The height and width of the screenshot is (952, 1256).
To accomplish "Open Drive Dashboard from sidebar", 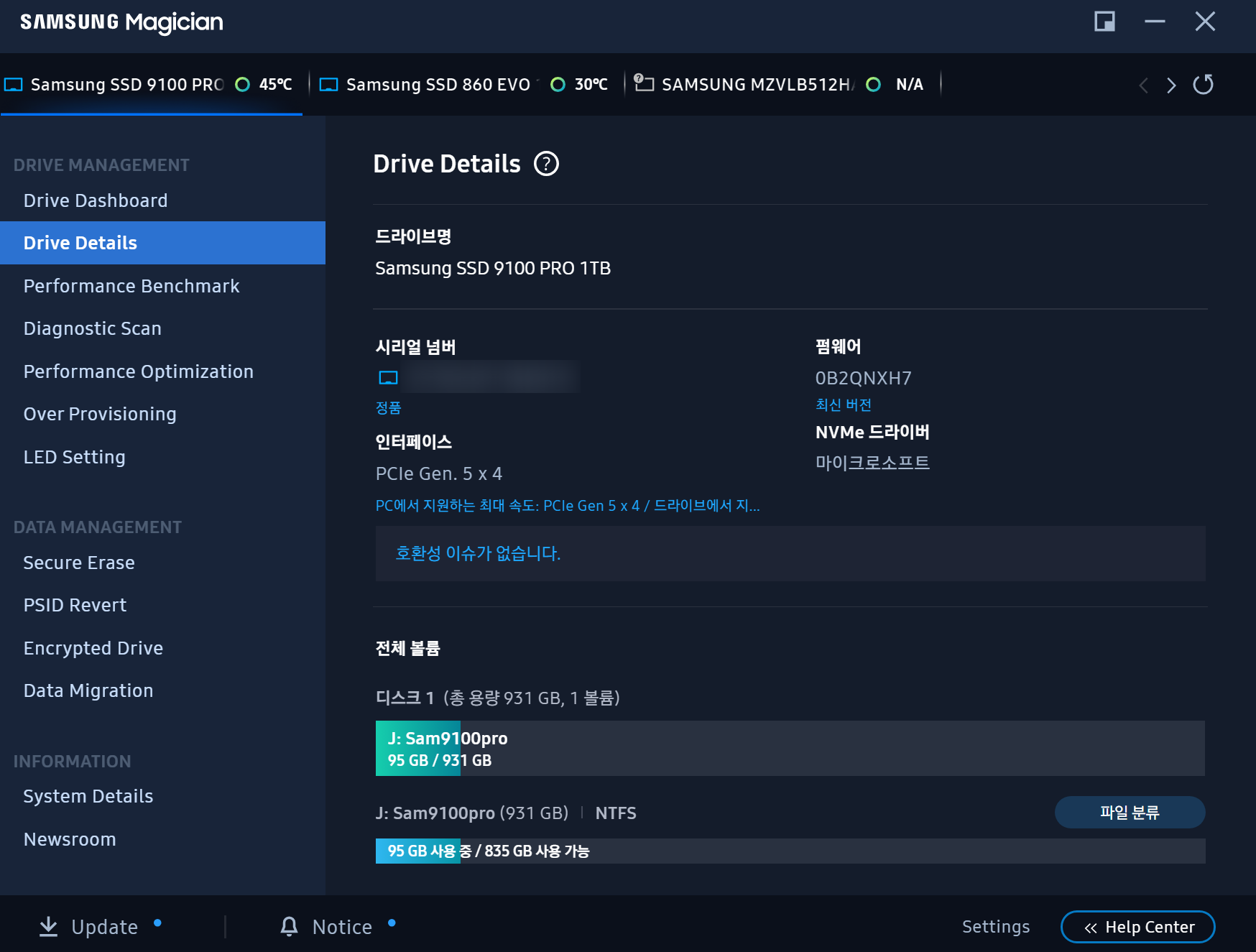I will (x=162, y=200).
